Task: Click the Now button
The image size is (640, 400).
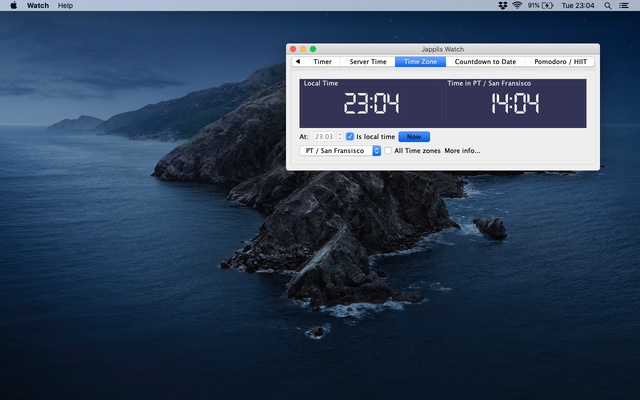Action: coord(414,137)
